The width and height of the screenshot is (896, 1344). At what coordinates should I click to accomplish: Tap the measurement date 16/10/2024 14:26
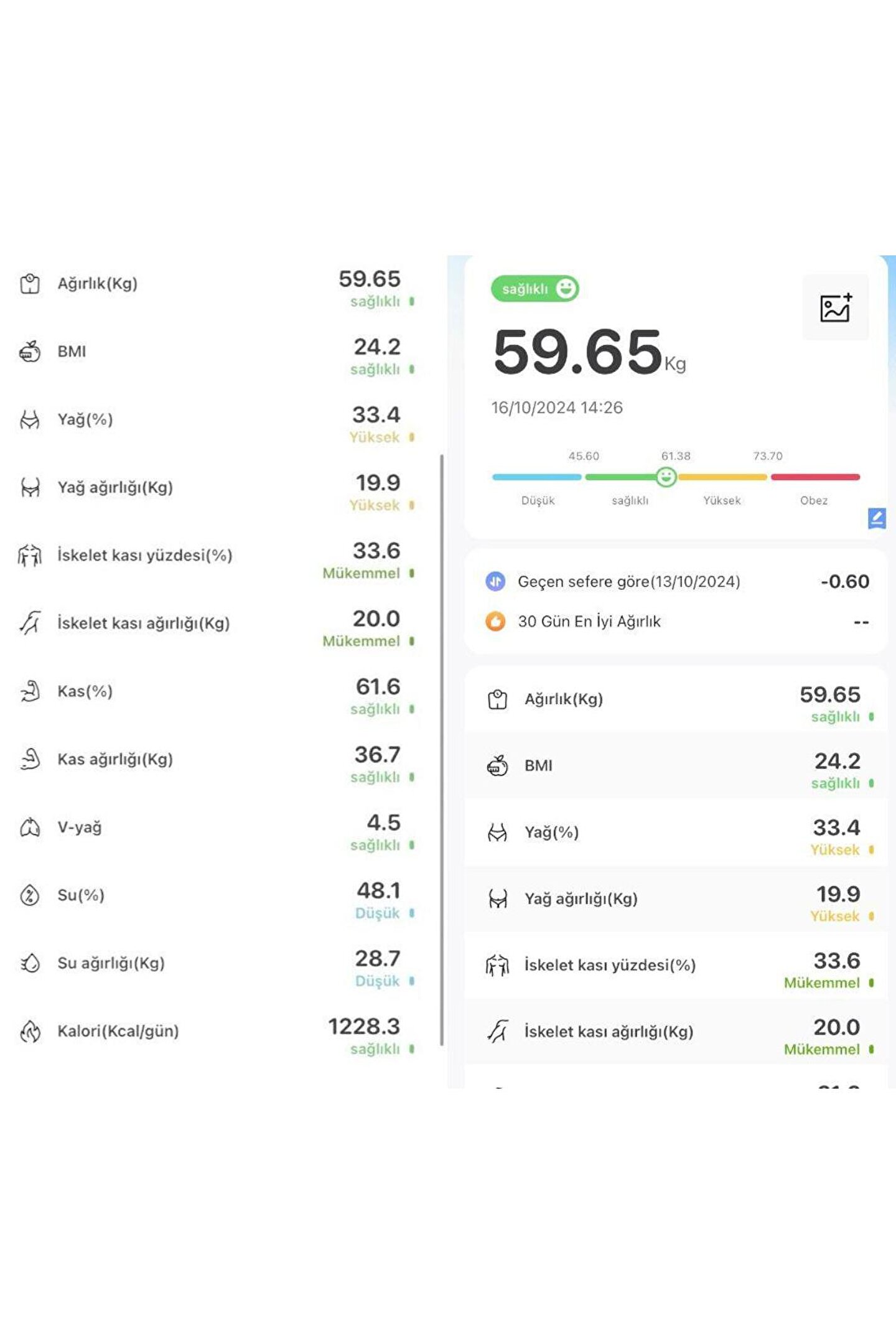coord(557,408)
